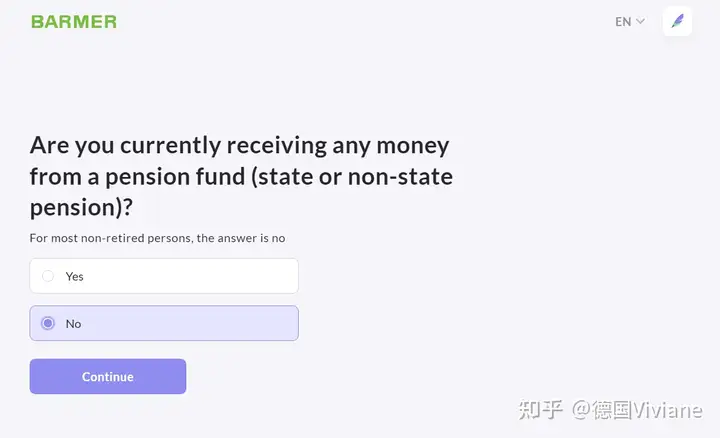Click the Yes option label text
Viewport: 720px width, 438px height.
[75, 276]
